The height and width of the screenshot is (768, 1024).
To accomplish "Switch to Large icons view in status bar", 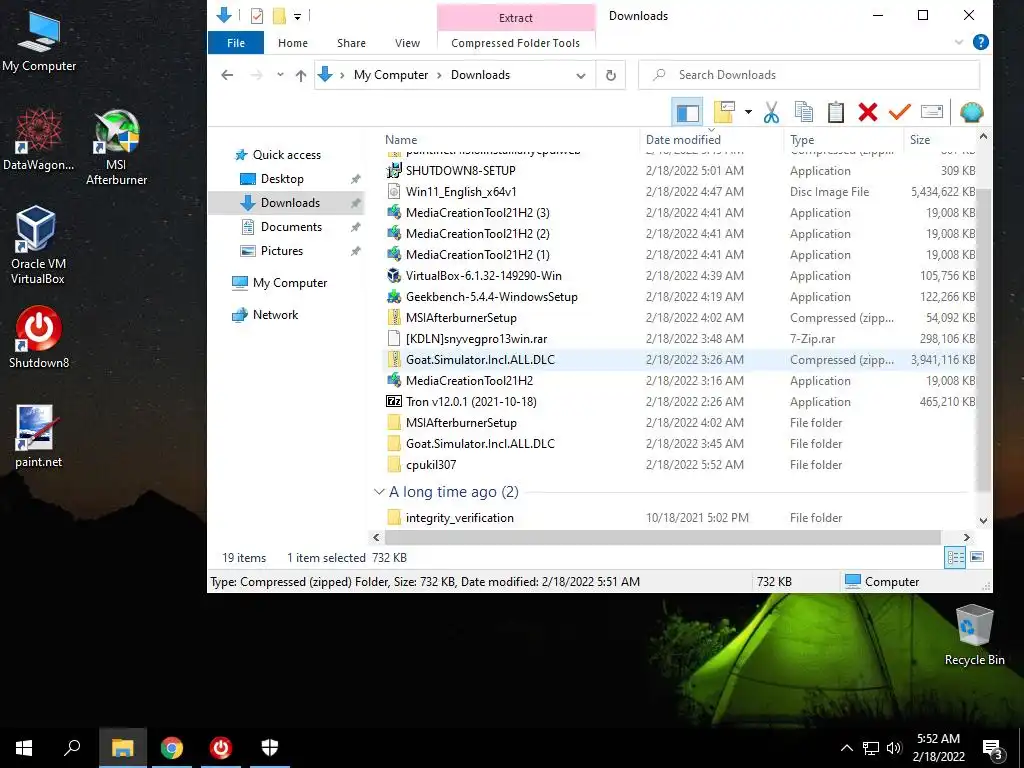I will (x=977, y=558).
